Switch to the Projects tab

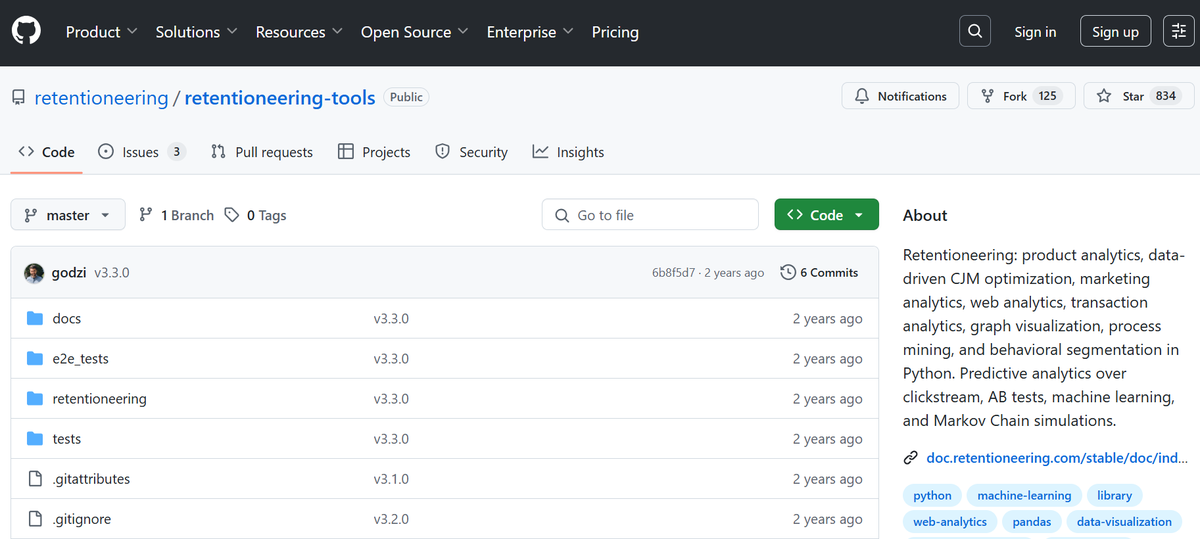[x=374, y=152]
